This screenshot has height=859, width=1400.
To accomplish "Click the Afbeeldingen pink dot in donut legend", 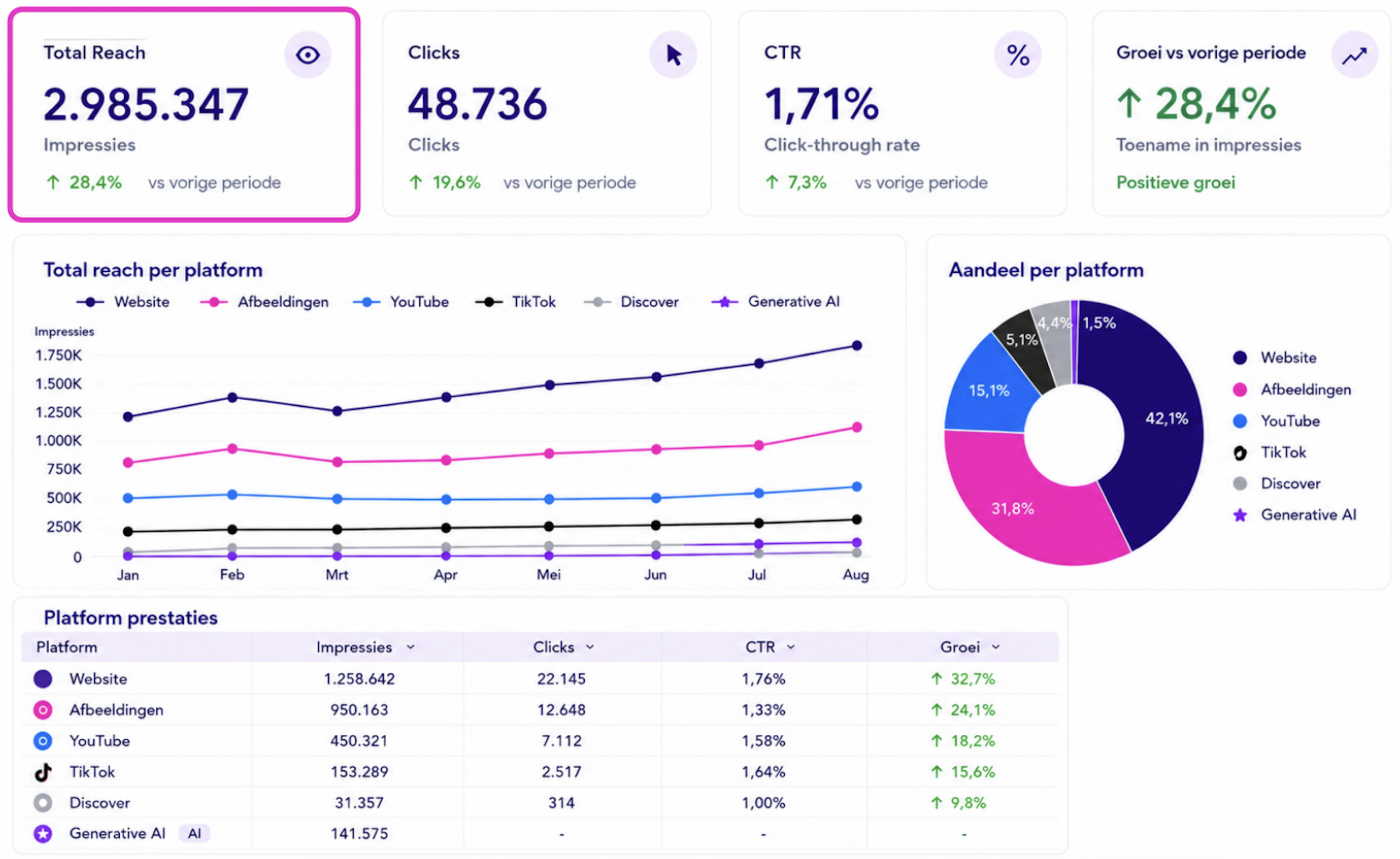I will pos(1240,390).
